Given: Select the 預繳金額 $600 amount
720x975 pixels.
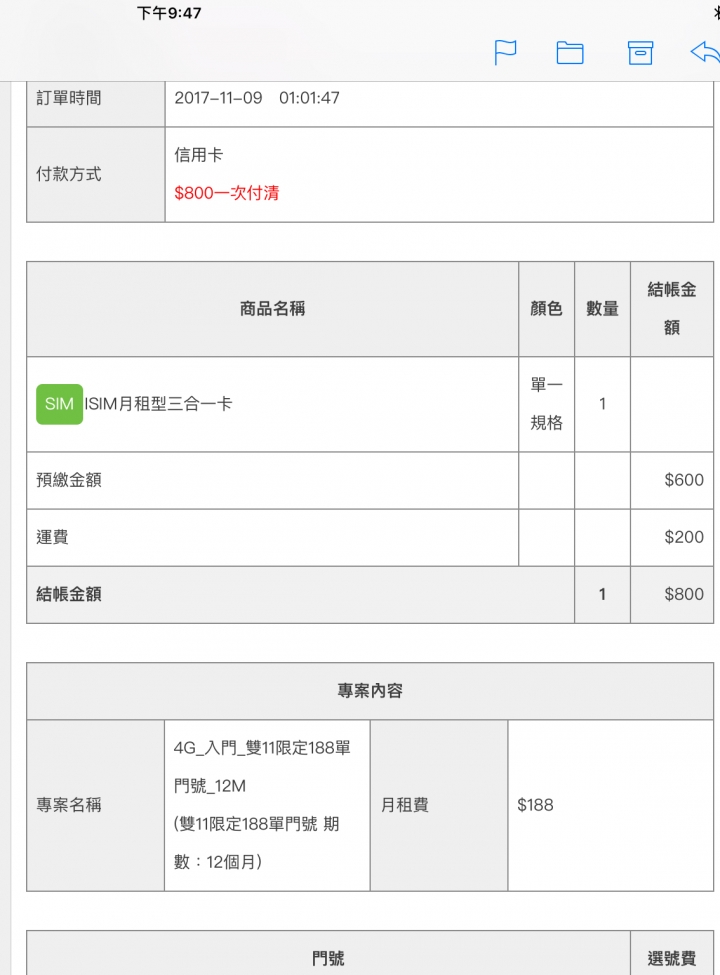Looking at the screenshot, I should coord(684,480).
